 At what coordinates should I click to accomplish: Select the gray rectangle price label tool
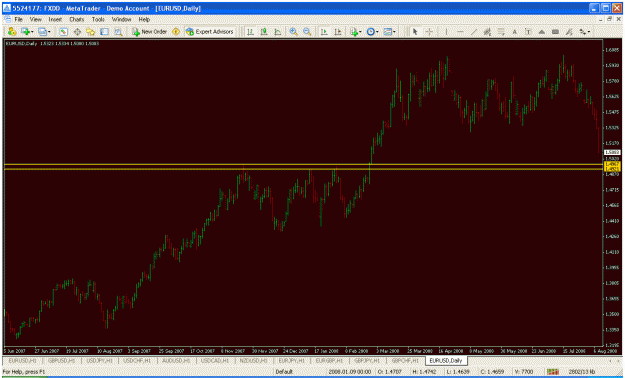point(555,32)
